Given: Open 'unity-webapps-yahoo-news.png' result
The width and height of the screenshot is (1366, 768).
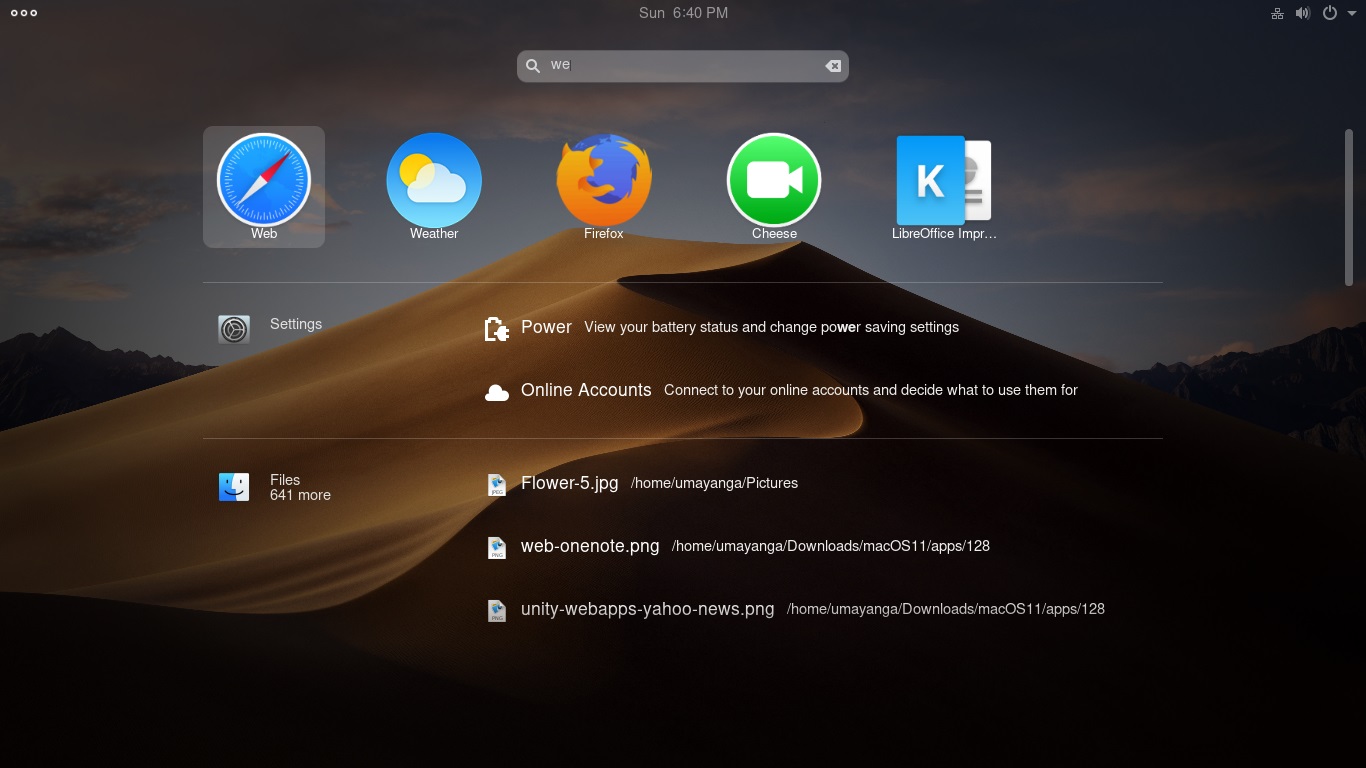Looking at the screenshot, I should coord(648,609).
